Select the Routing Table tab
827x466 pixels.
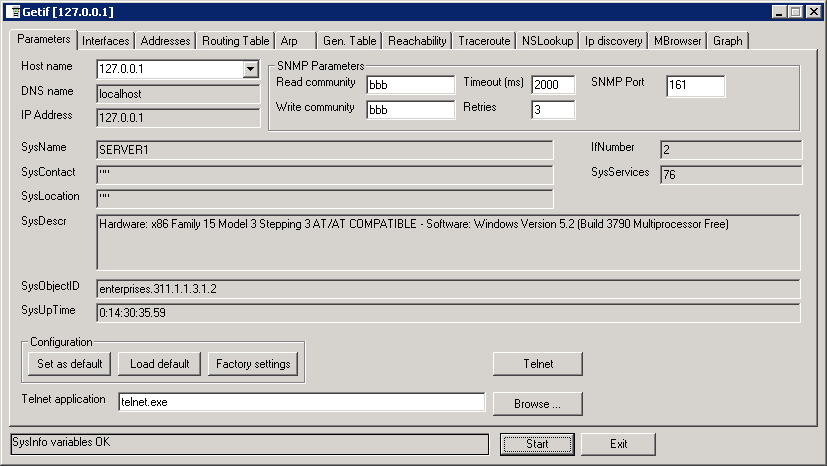coord(235,41)
